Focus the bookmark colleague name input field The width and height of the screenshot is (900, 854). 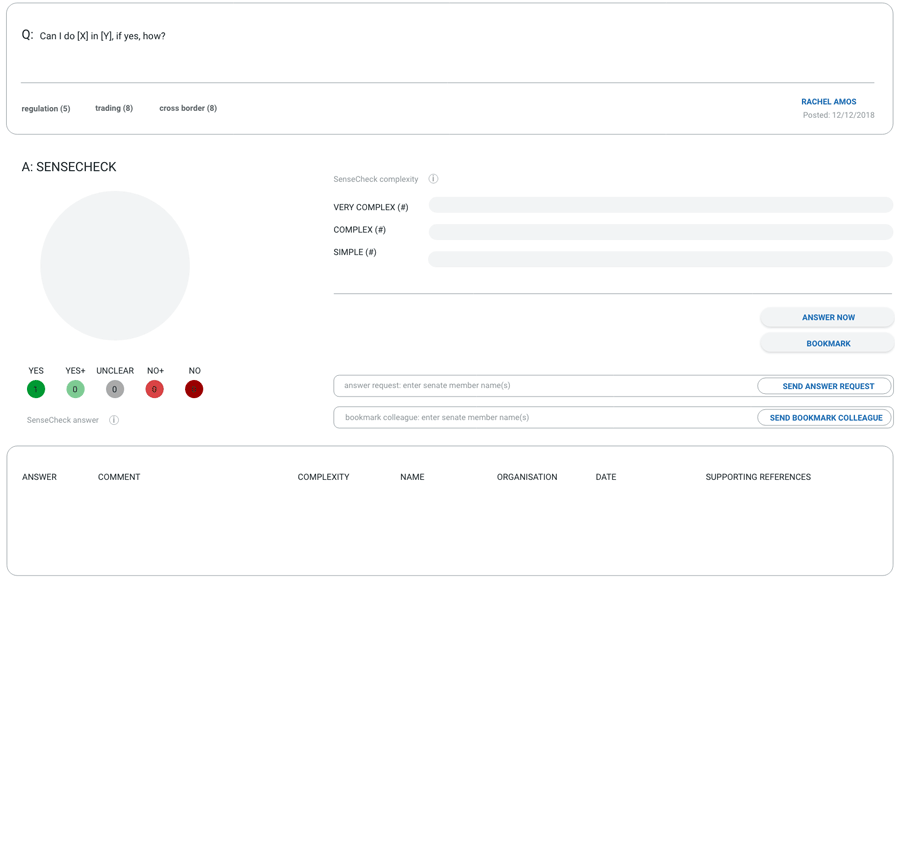point(545,418)
